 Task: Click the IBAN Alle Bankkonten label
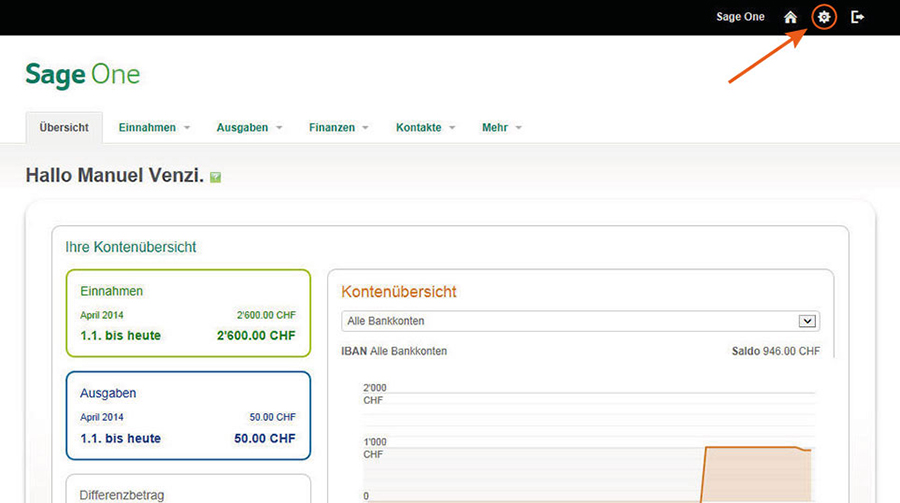(394, 351)
